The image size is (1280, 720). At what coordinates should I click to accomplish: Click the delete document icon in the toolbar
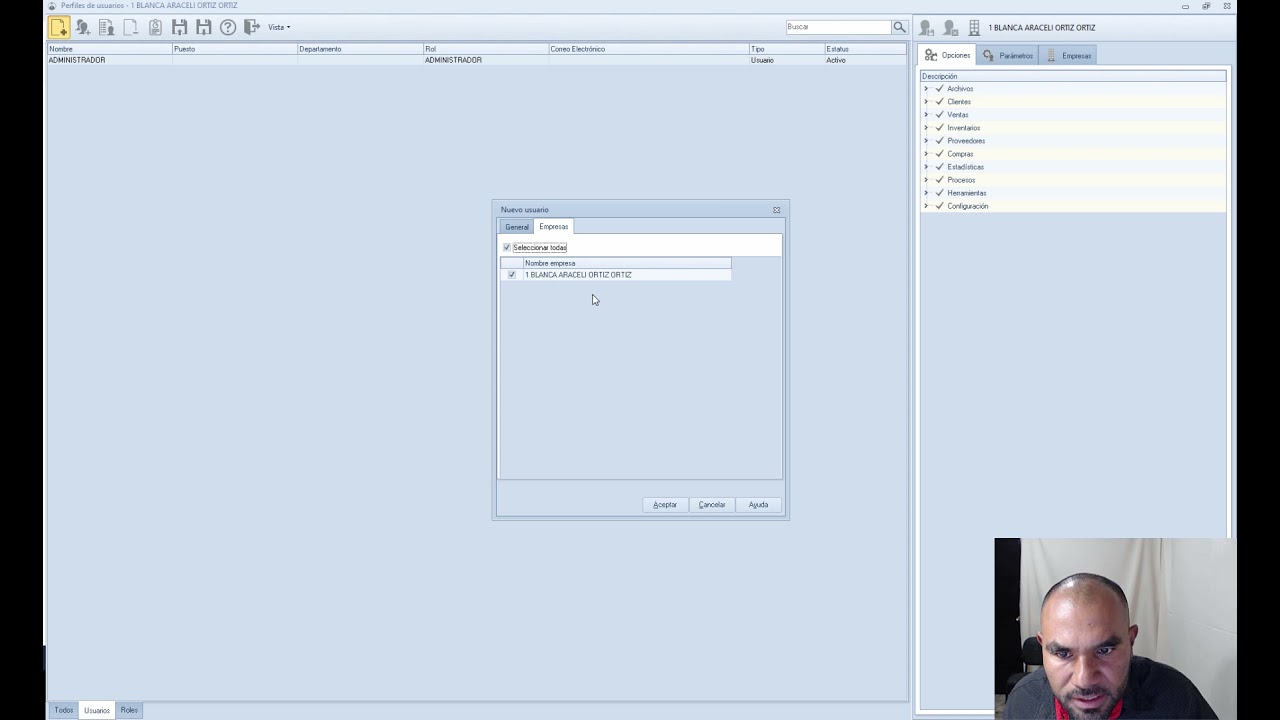pos(131,27)
